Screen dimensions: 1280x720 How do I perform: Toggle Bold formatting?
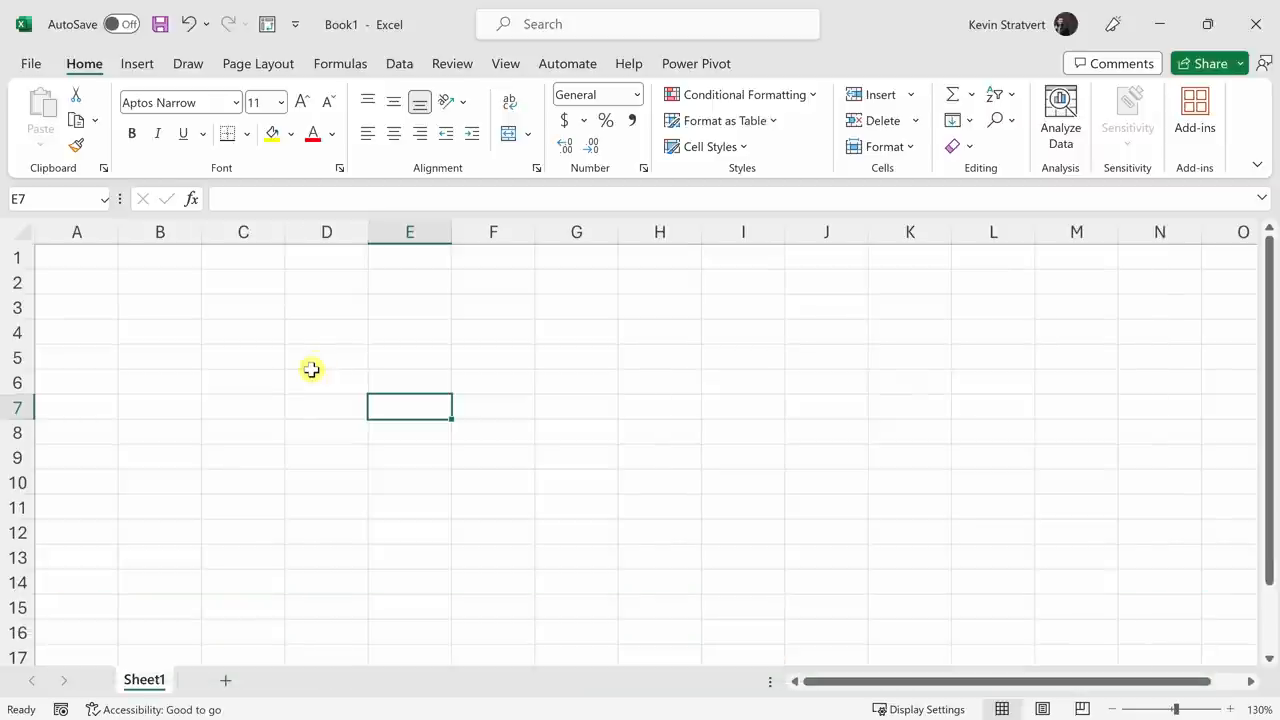click(132, 134)
